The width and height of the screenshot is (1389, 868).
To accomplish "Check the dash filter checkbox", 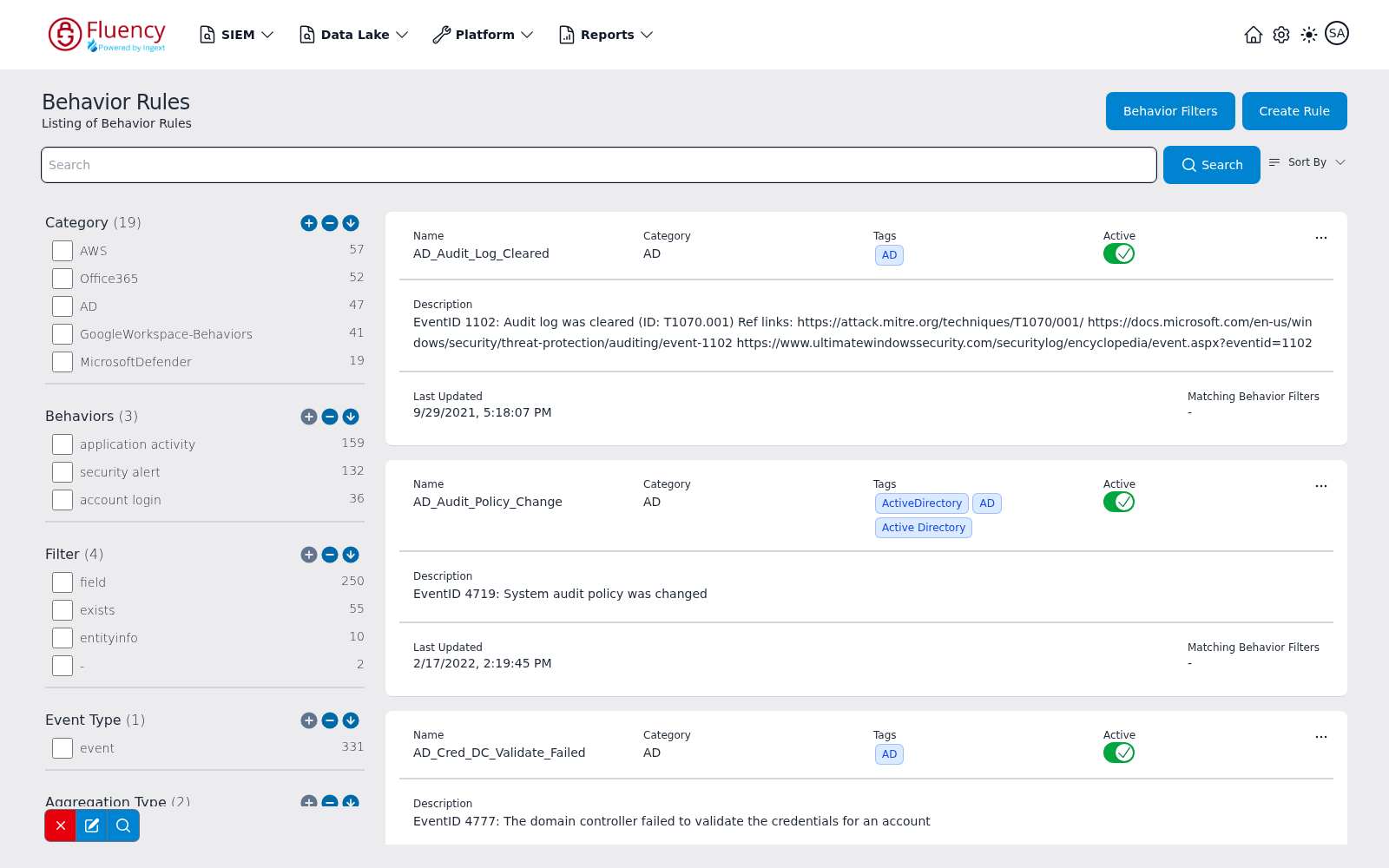I will tap(63, 666).
